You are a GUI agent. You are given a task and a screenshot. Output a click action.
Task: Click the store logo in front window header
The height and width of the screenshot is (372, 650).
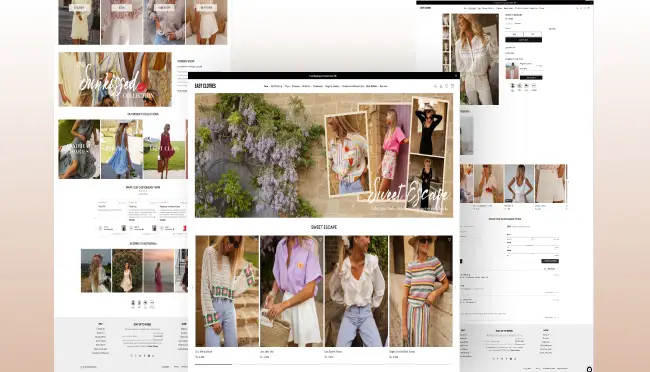205,86
